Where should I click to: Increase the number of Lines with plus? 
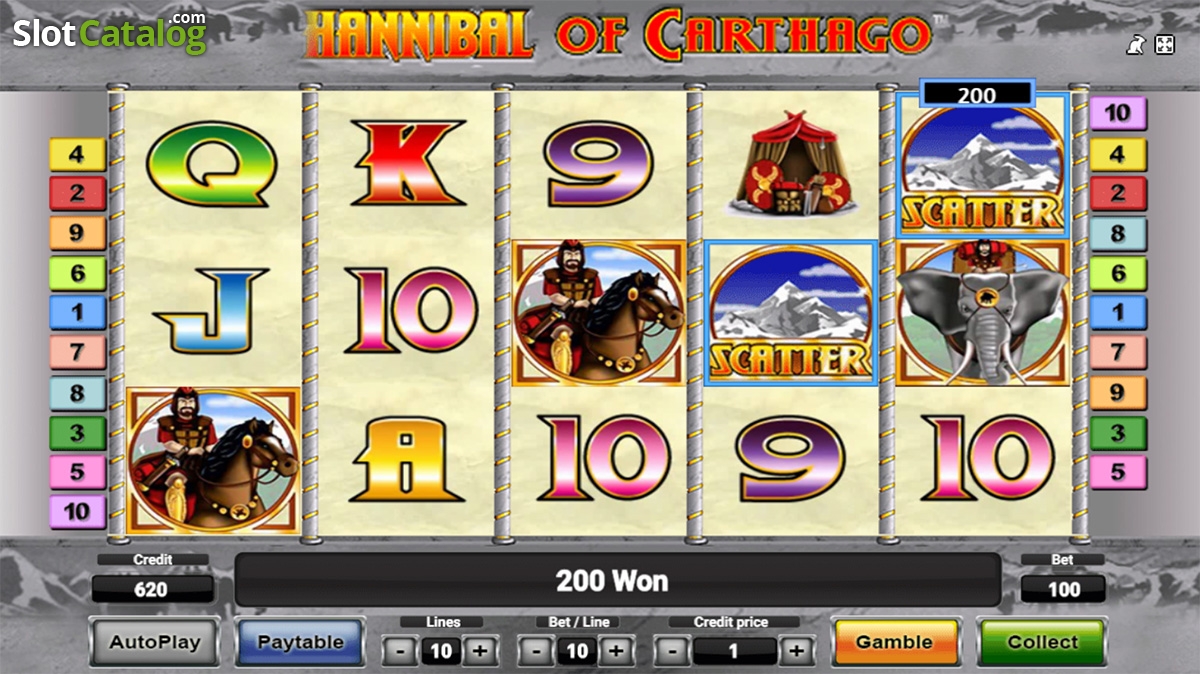tap(480, 652)
